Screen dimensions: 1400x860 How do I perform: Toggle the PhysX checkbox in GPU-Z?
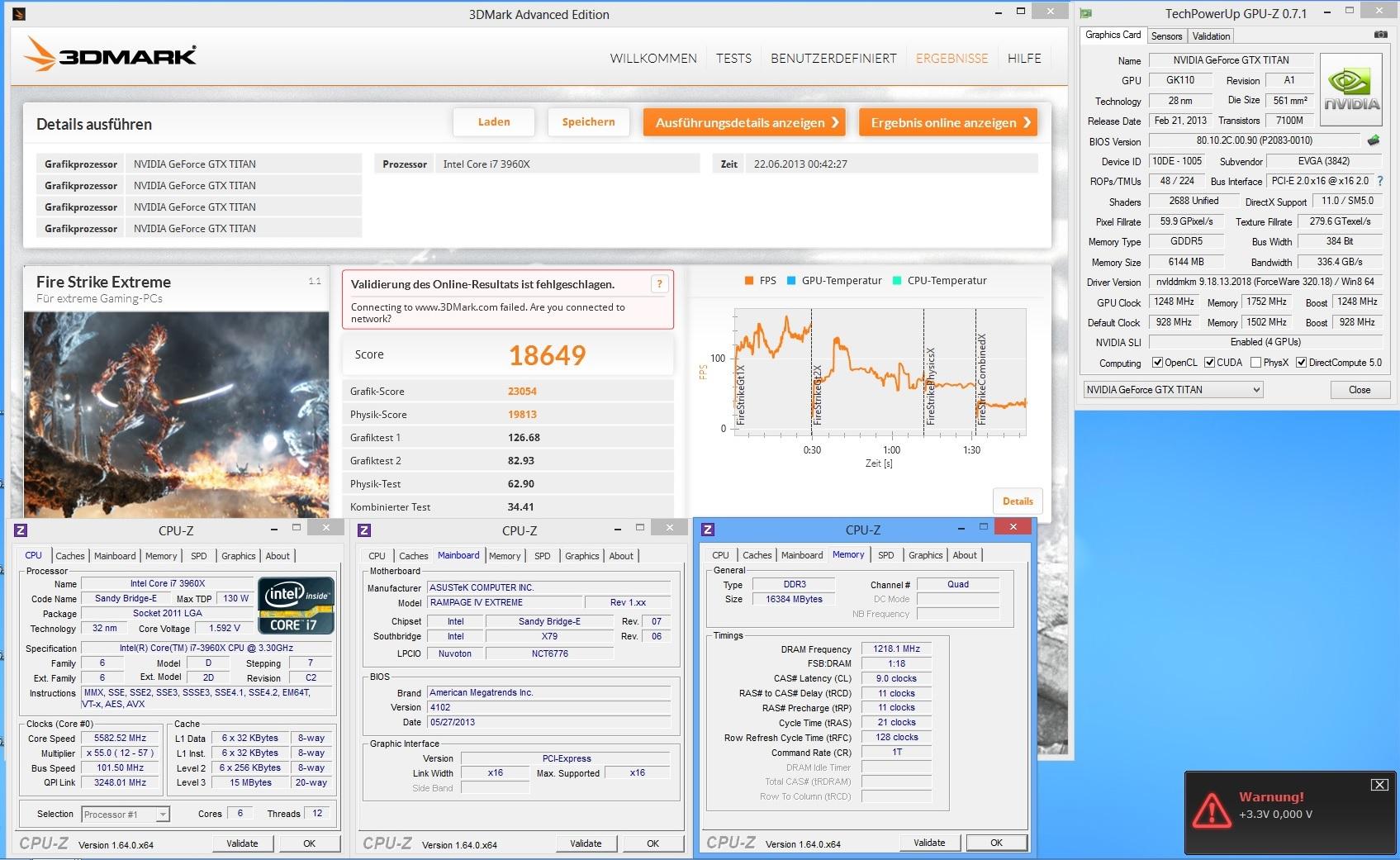click(1255, 363)
